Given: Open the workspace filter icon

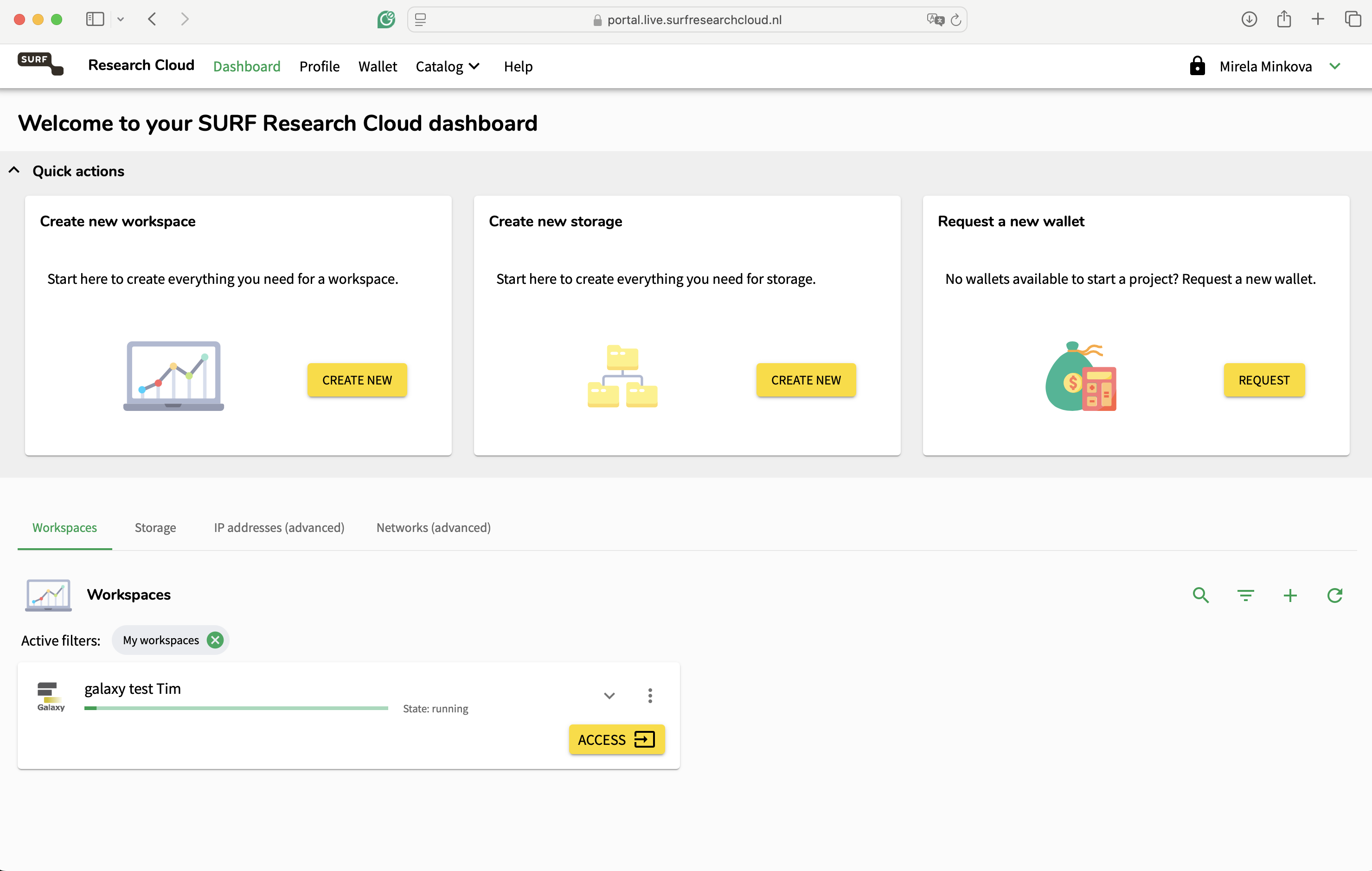Looking at the screenshot, I should [x=1245, y=596].
